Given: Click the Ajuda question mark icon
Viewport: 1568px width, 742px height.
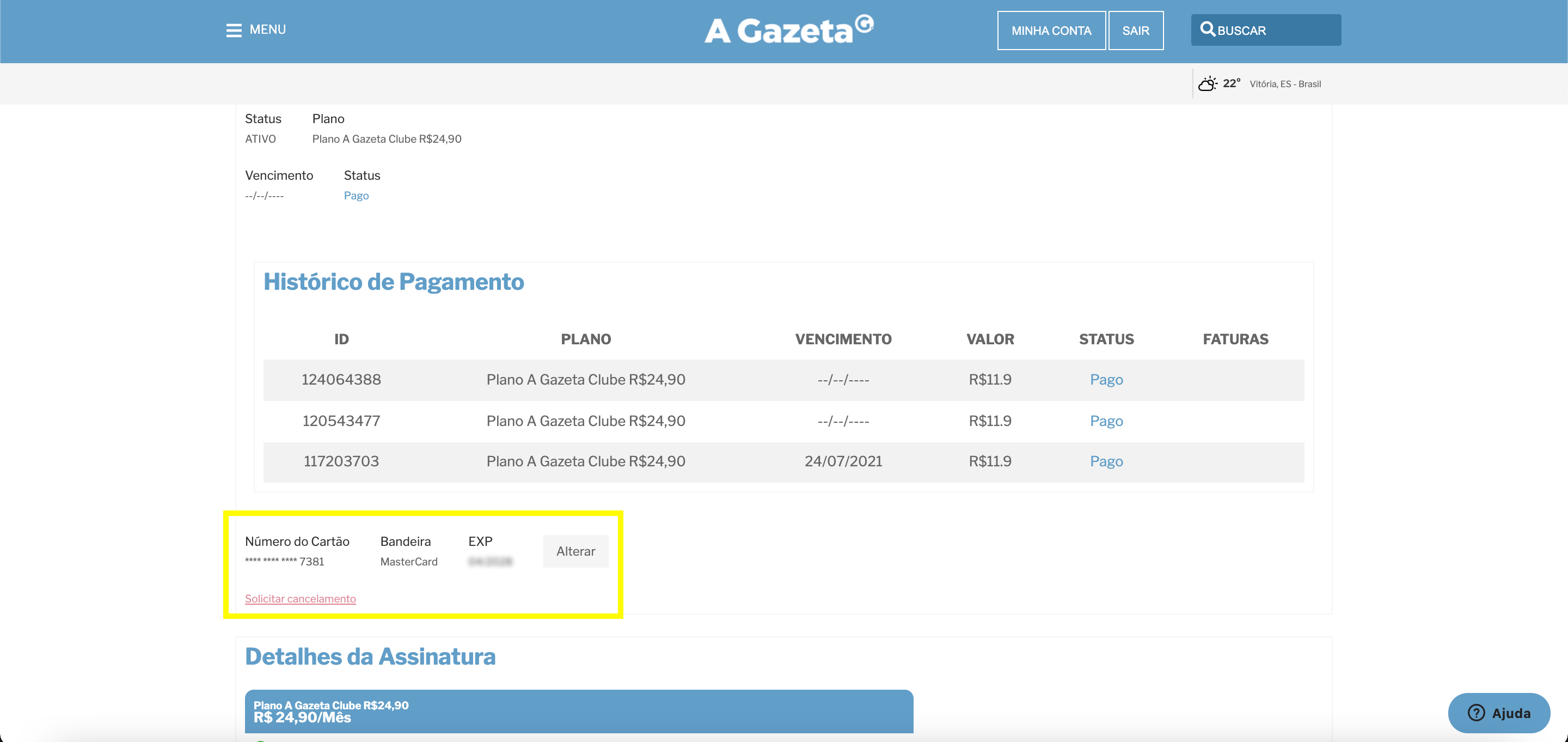Looking at the screenshot, I should click(x=1476, y=713).
